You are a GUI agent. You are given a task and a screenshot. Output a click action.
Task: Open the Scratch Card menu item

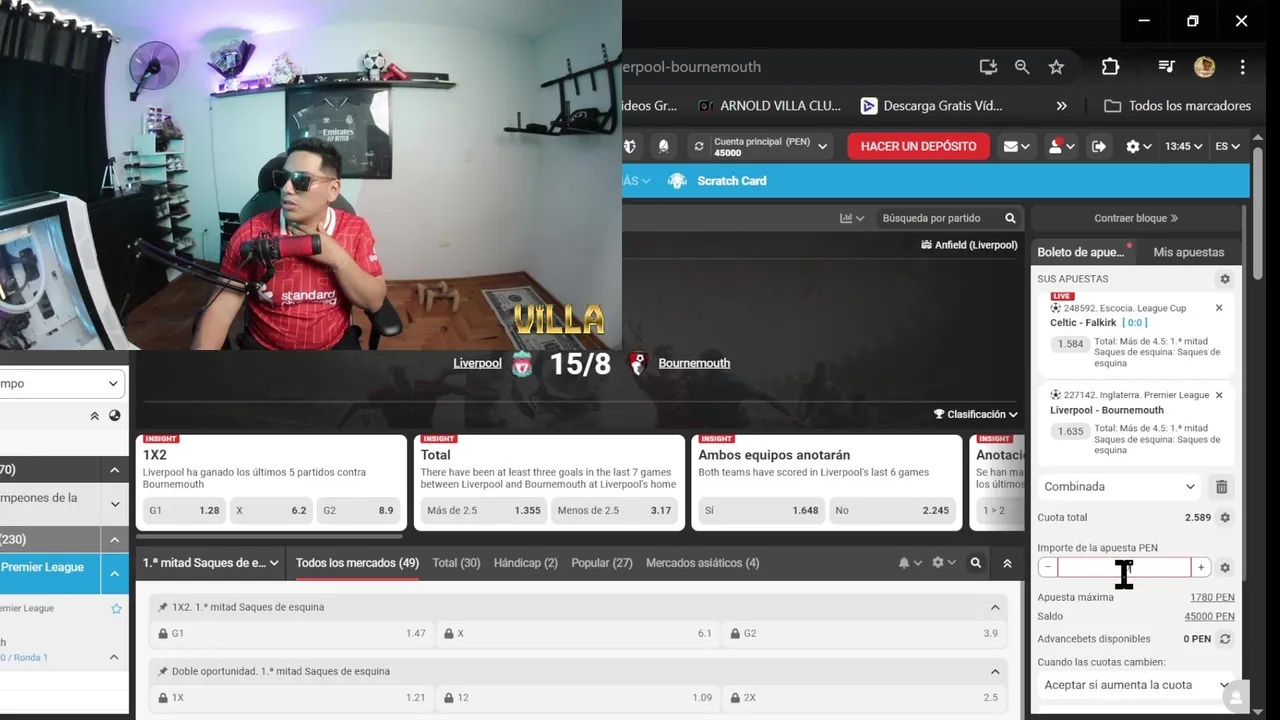click(x=718, y=181)
